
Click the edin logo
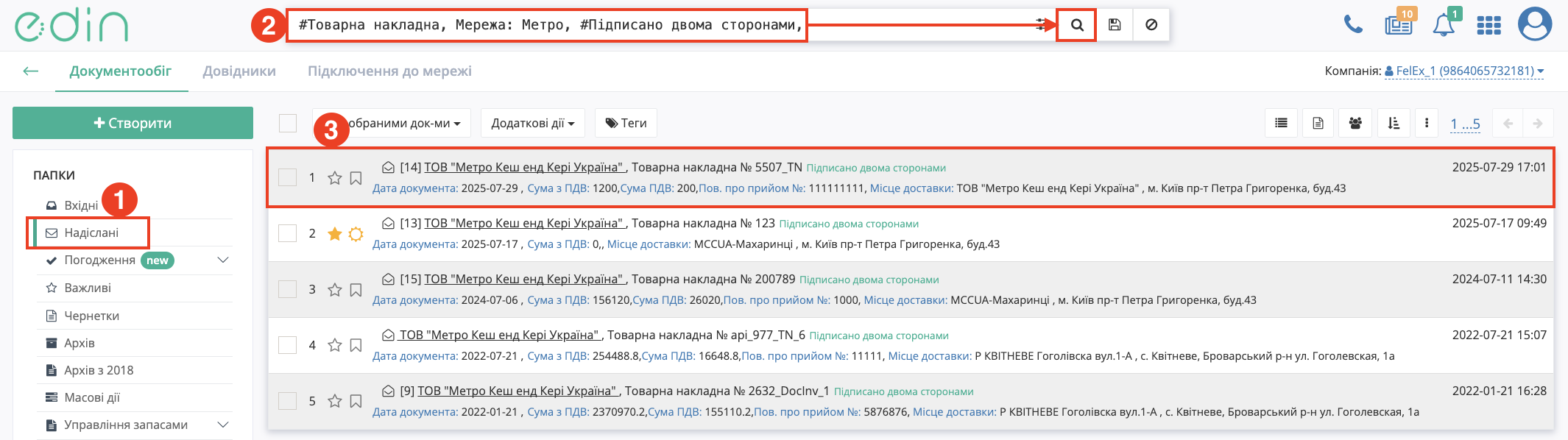(71, 25)
